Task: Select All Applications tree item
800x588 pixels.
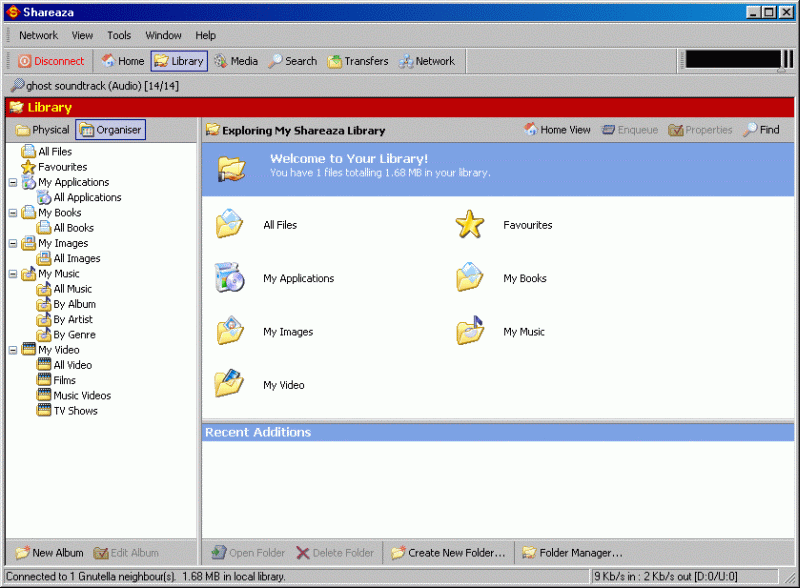Action: 79,198
